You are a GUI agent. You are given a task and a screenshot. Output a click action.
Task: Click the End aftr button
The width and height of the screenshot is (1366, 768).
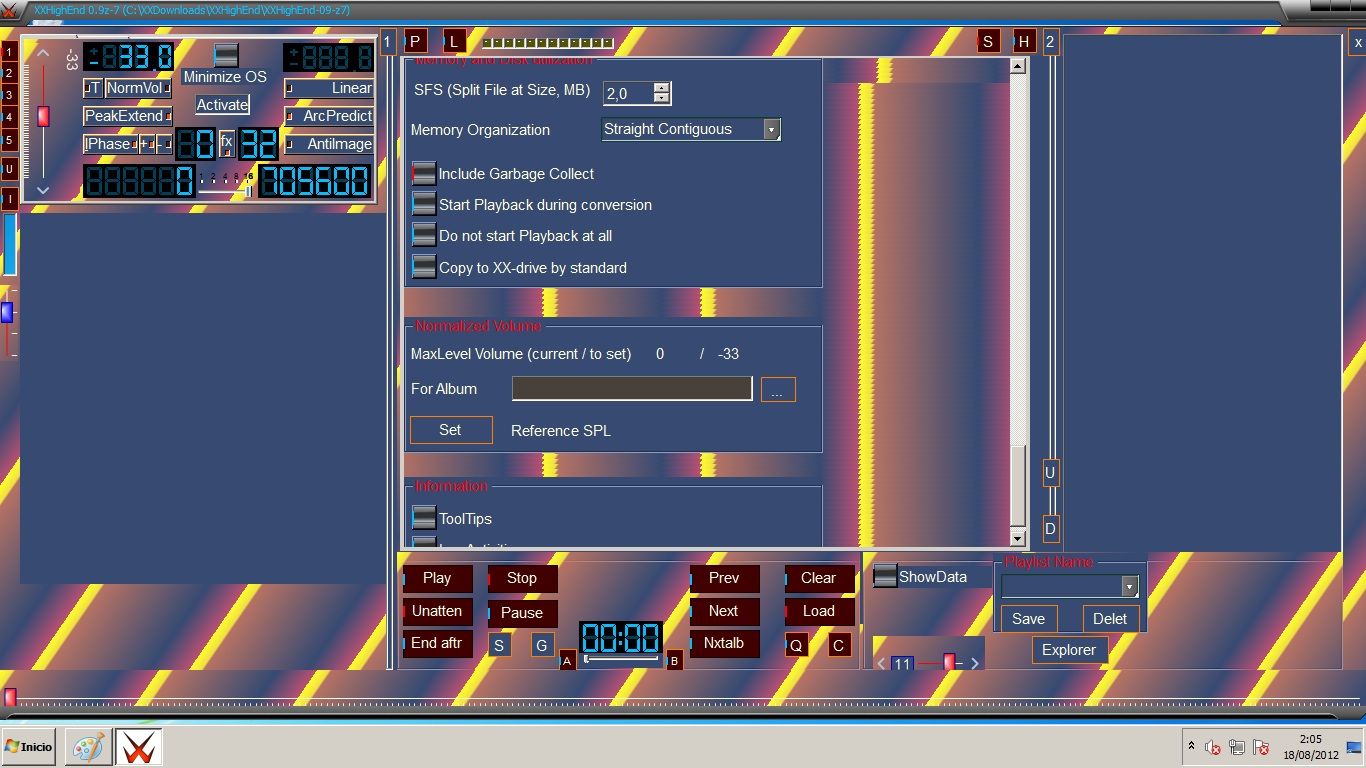click(437, 643)
